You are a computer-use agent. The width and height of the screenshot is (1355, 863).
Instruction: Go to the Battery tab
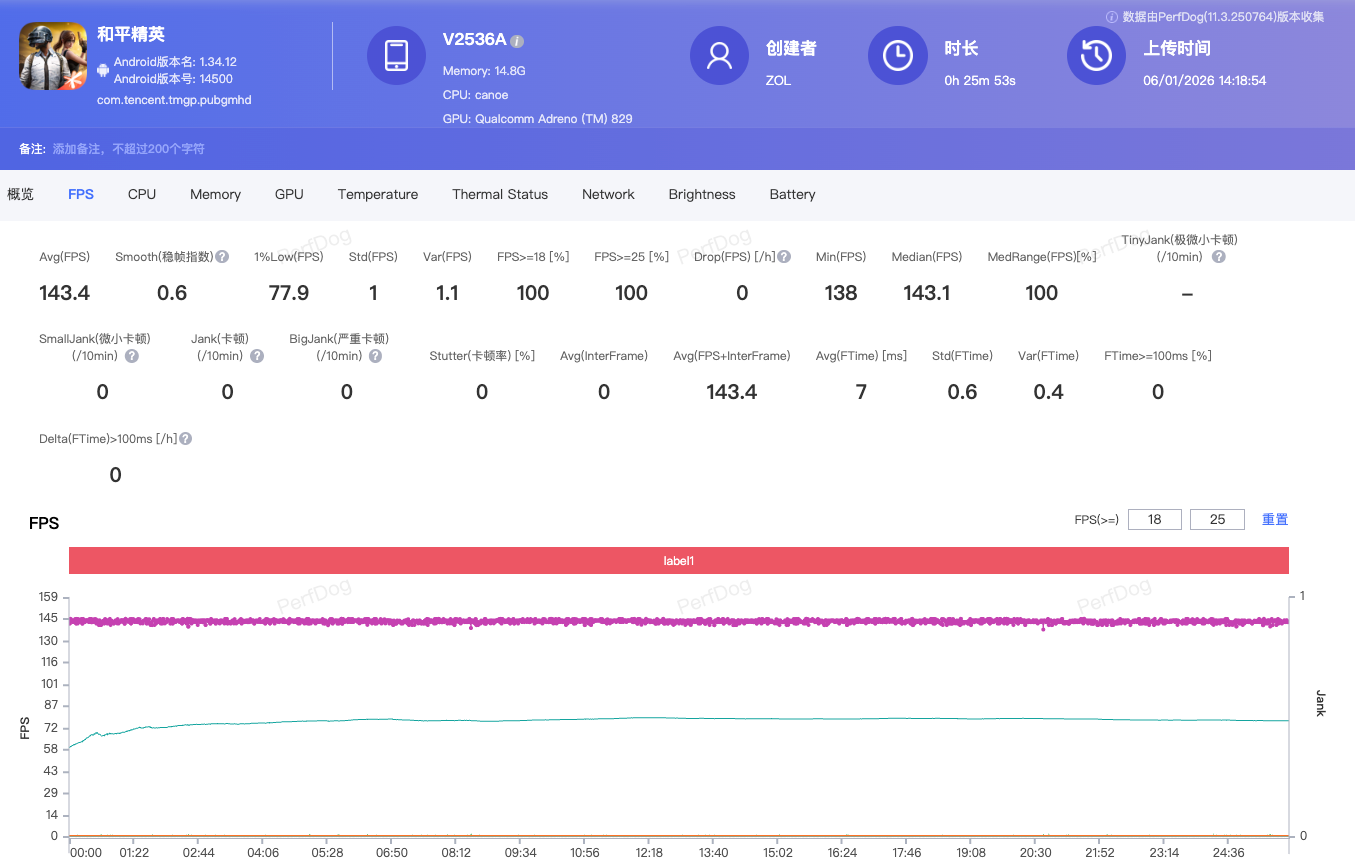(792, 194)
